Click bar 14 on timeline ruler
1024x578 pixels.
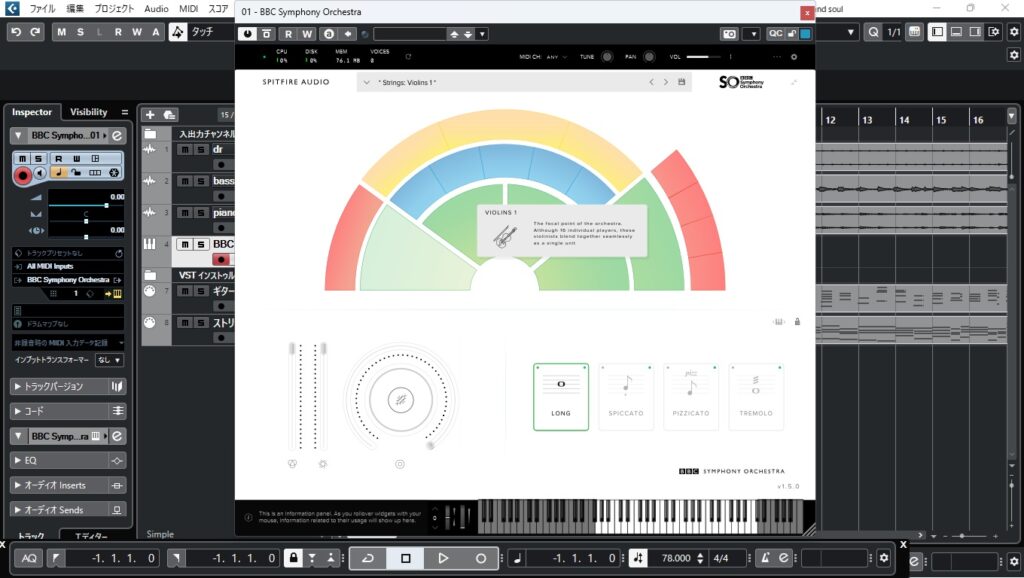[x=904, y=120]
